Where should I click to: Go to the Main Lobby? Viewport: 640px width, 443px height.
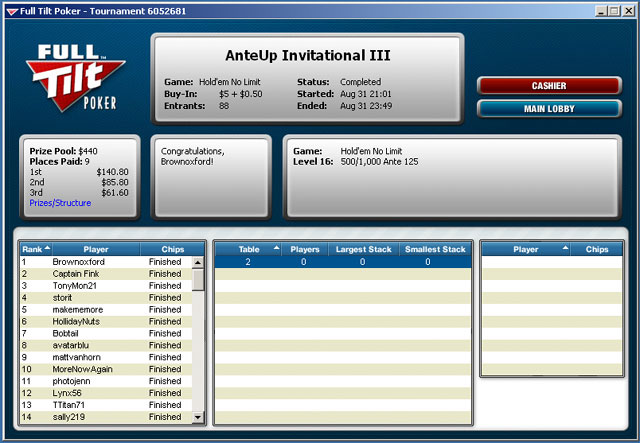(549, 109)
